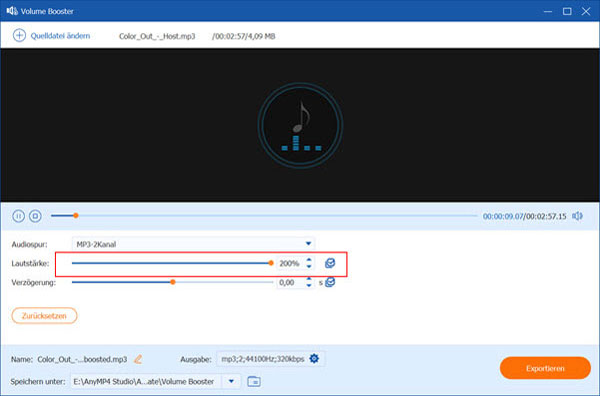Click the Quelldatei ändern link
The width and height of the screenshot is (600, 396).
pos(60,36)
